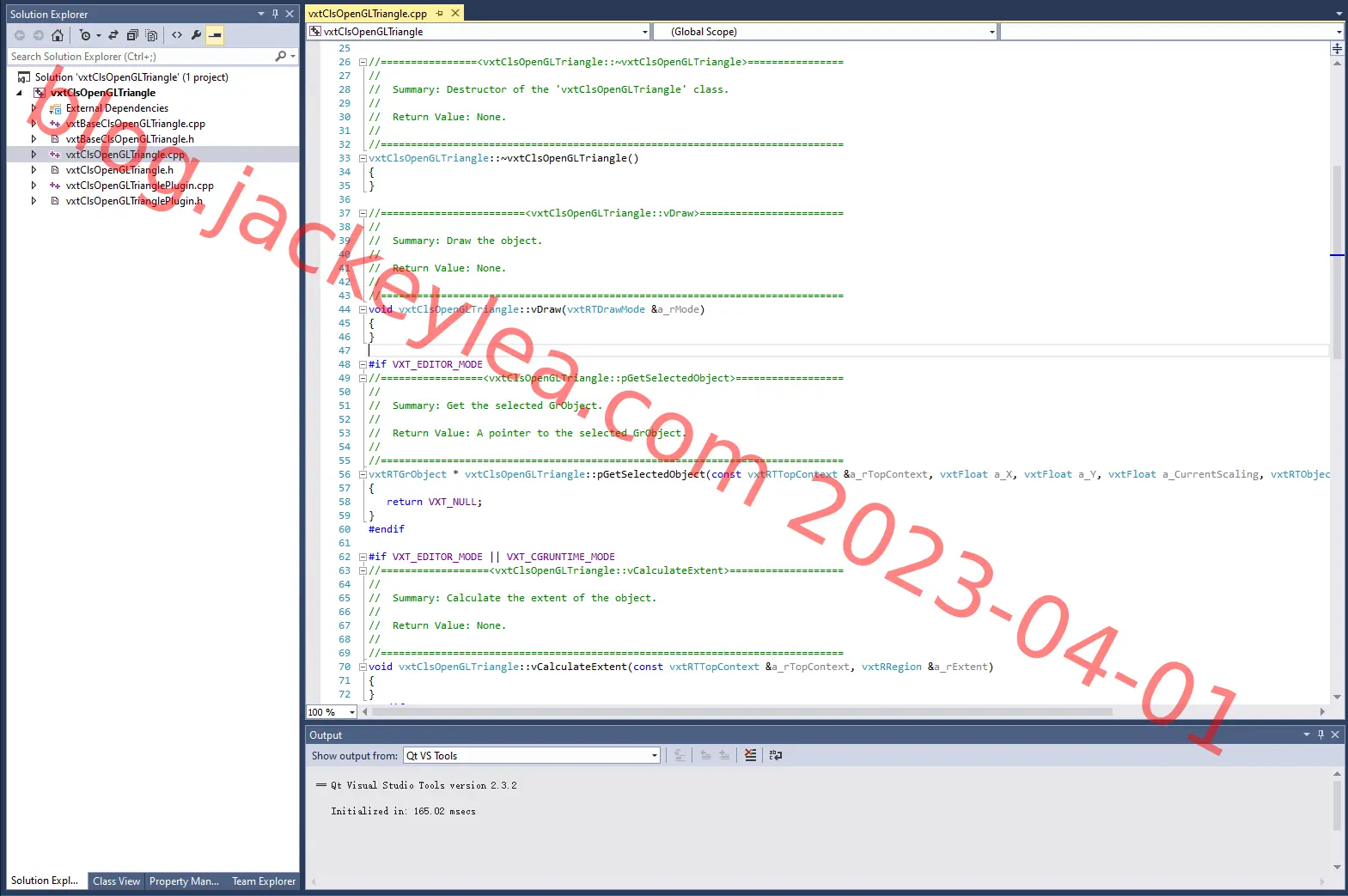The width and height of the screenshot is (1348, 896).
Task: Click the Solution Explorer search magnifier icon
Action: 280,56
